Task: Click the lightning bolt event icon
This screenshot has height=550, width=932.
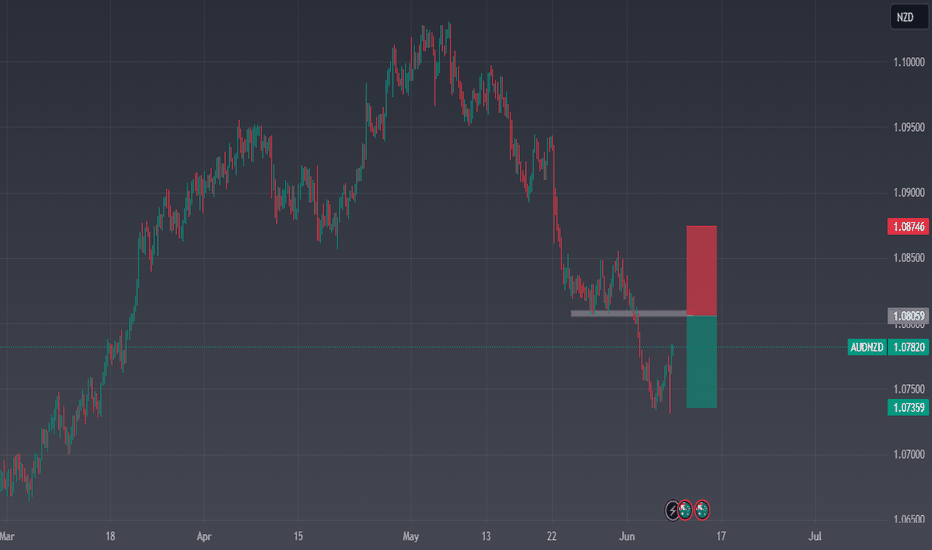Action: (672, 510)
